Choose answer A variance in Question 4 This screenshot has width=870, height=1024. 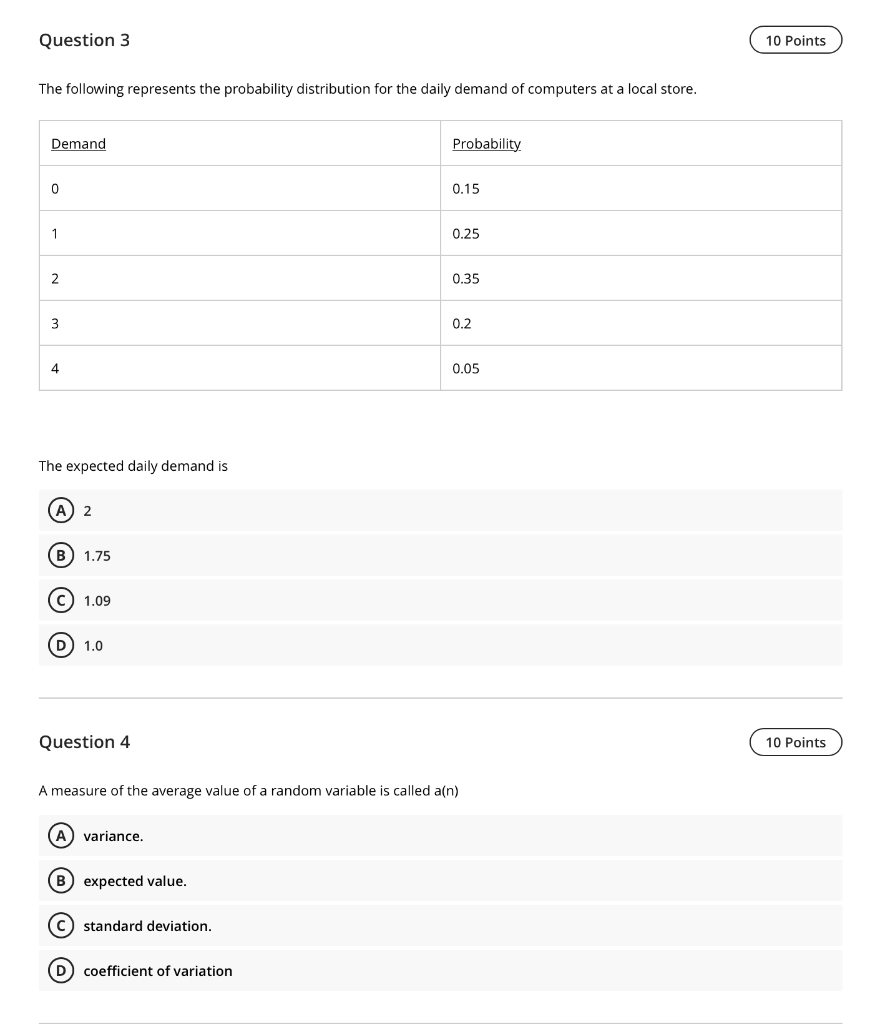440,836
